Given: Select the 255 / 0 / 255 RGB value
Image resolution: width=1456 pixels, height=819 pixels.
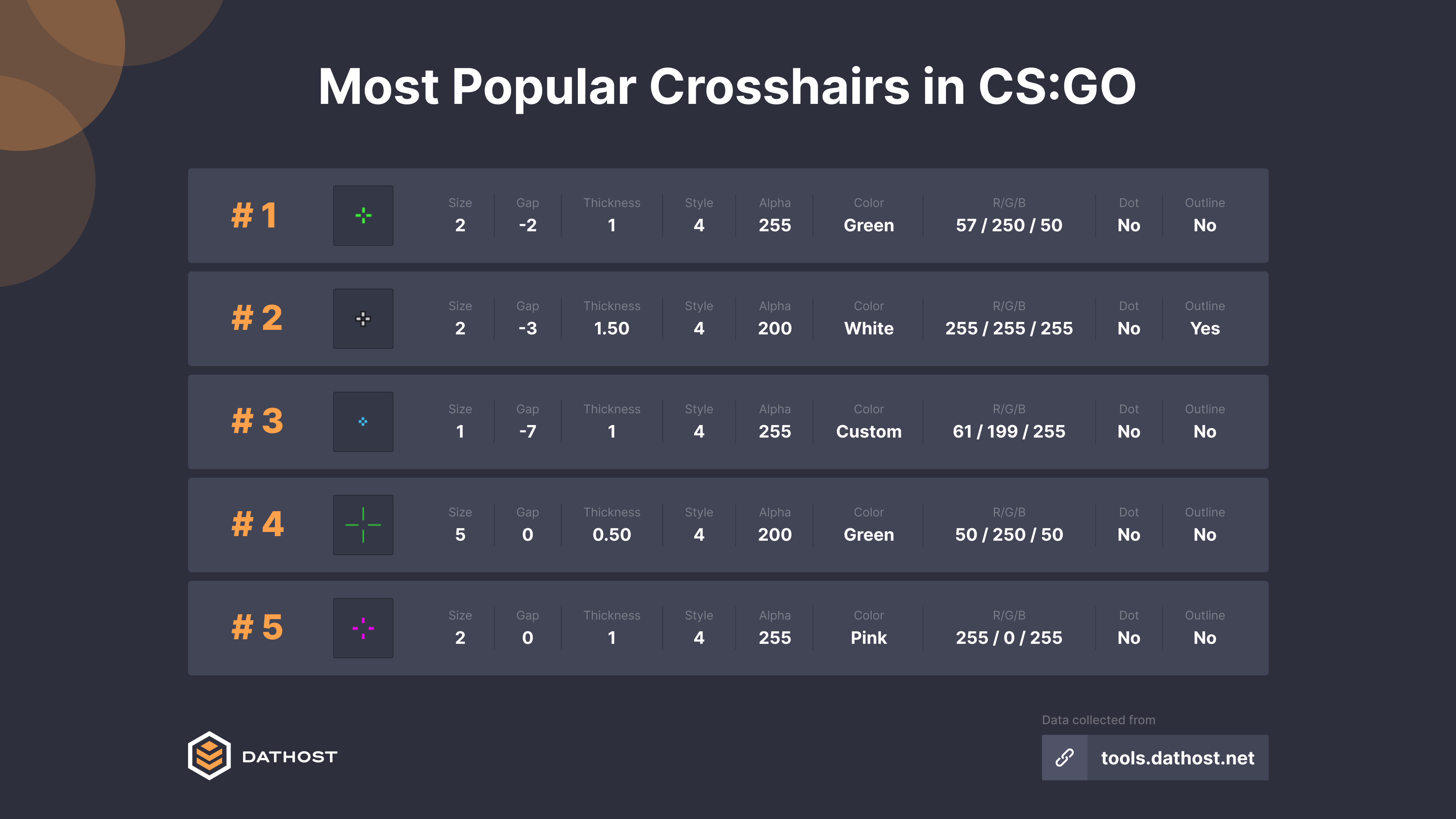Looking at the screenshot, I should pos(1009,638).
